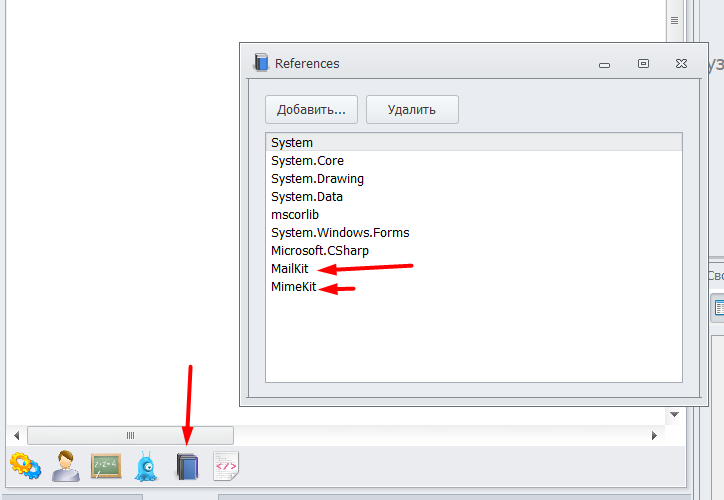
Task: Minimize the References window
Action: point(604,65)
